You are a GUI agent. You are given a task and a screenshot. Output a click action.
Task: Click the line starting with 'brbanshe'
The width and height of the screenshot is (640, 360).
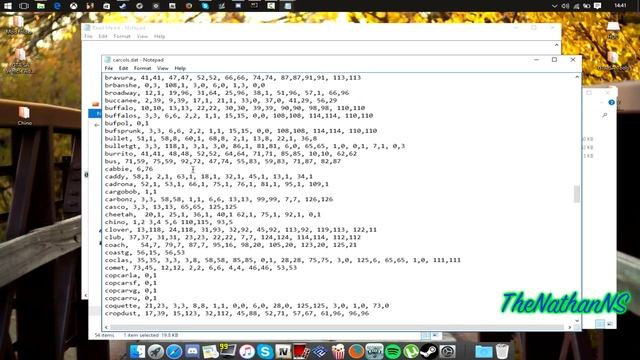click(184, 85)
